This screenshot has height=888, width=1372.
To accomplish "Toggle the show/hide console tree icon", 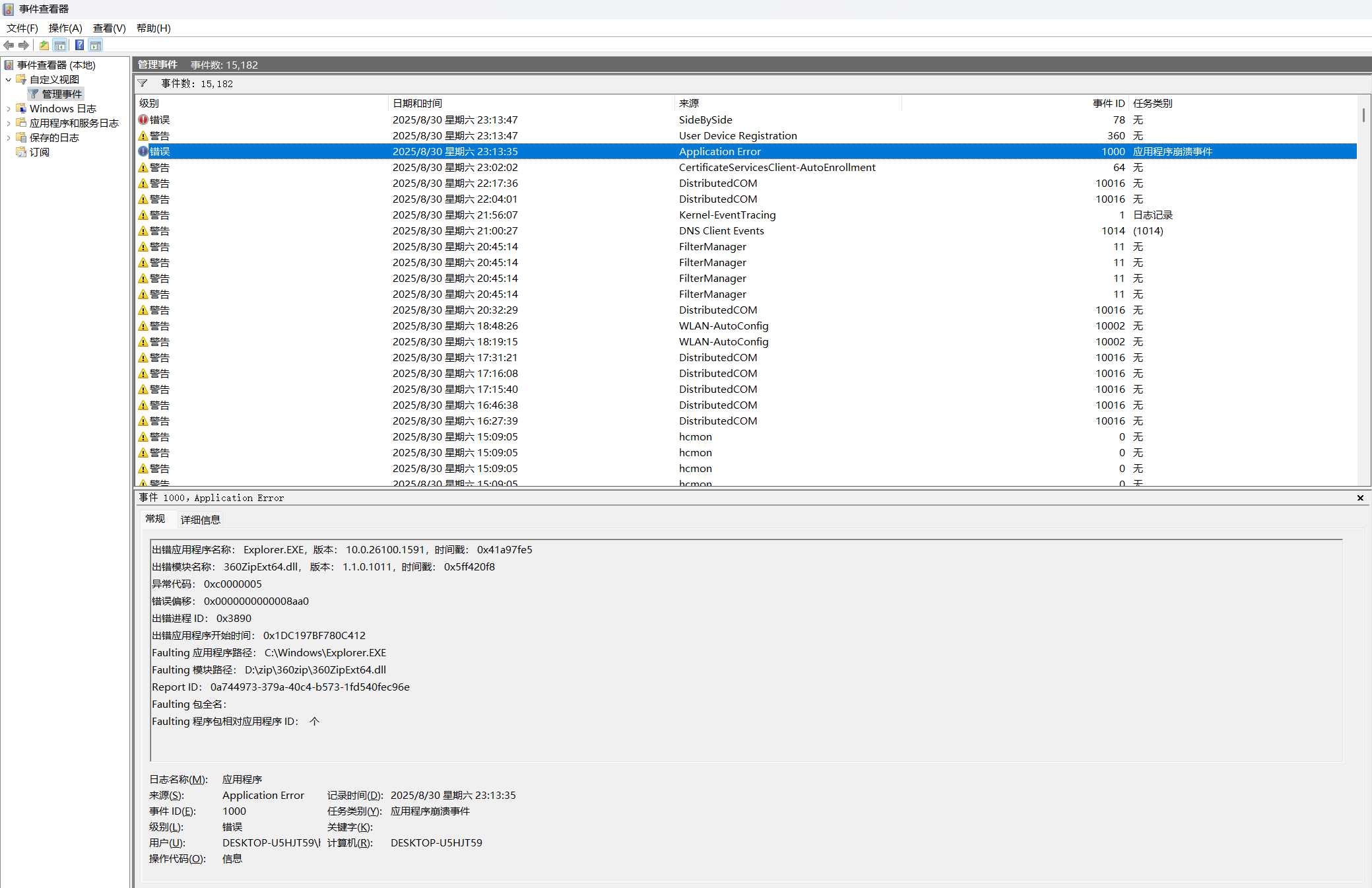I will pos(60,45).
